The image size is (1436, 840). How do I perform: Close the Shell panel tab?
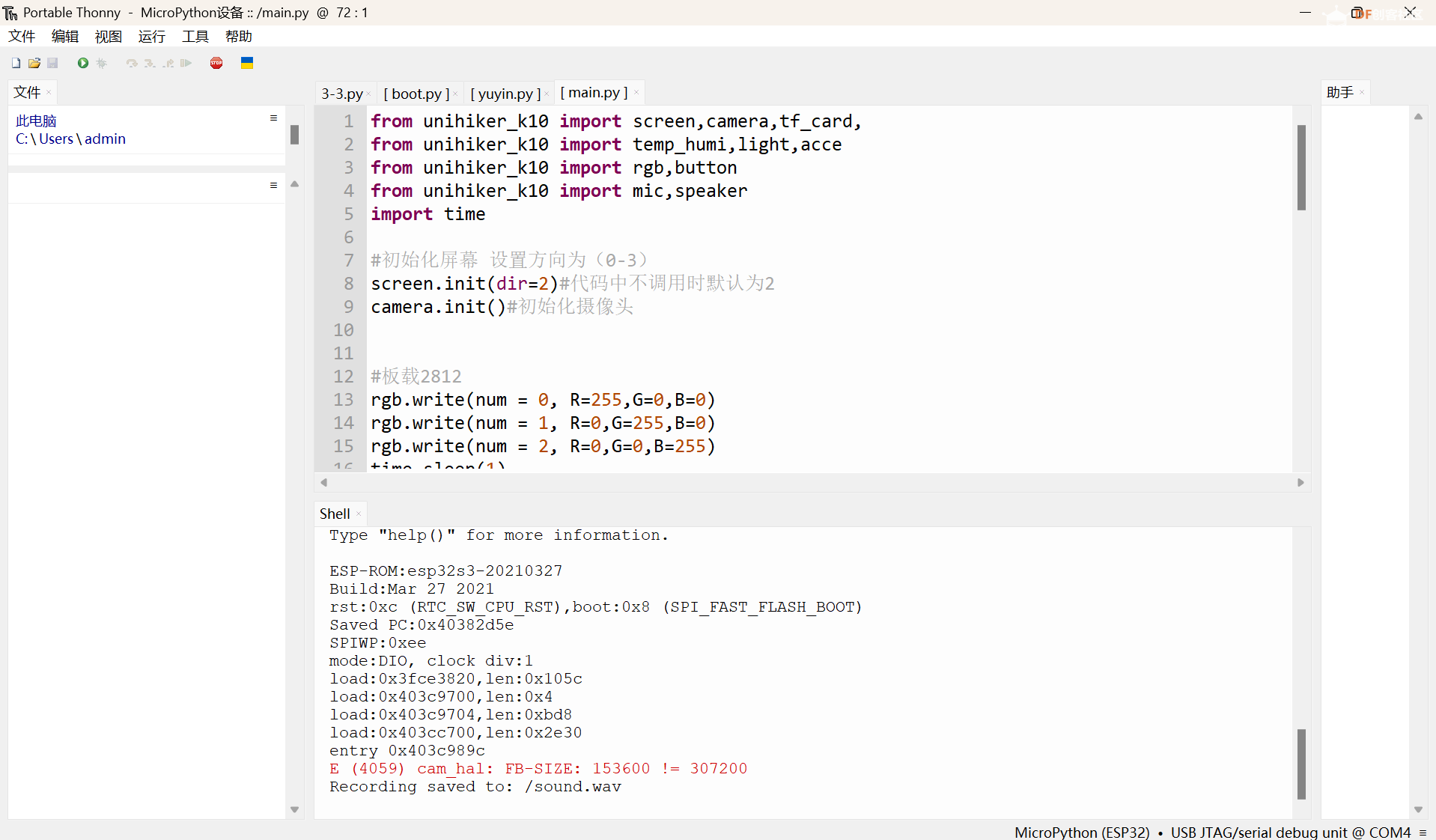tap(359, 514)
